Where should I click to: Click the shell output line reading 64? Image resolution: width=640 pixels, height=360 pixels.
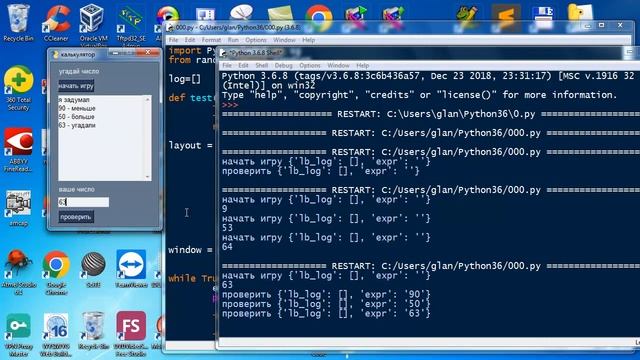[x=227, y=247]
